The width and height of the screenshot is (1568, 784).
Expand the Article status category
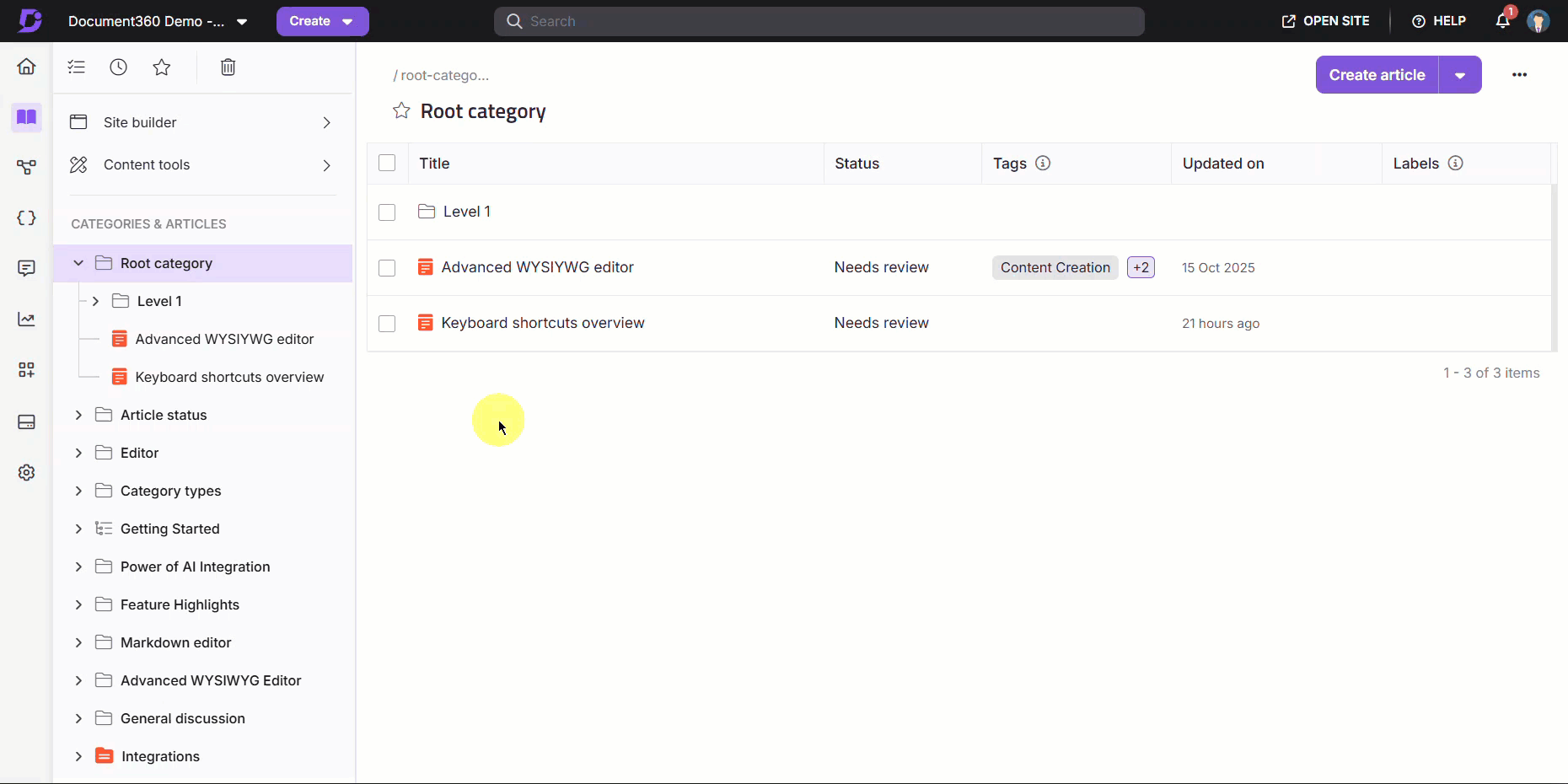(78, 415)
